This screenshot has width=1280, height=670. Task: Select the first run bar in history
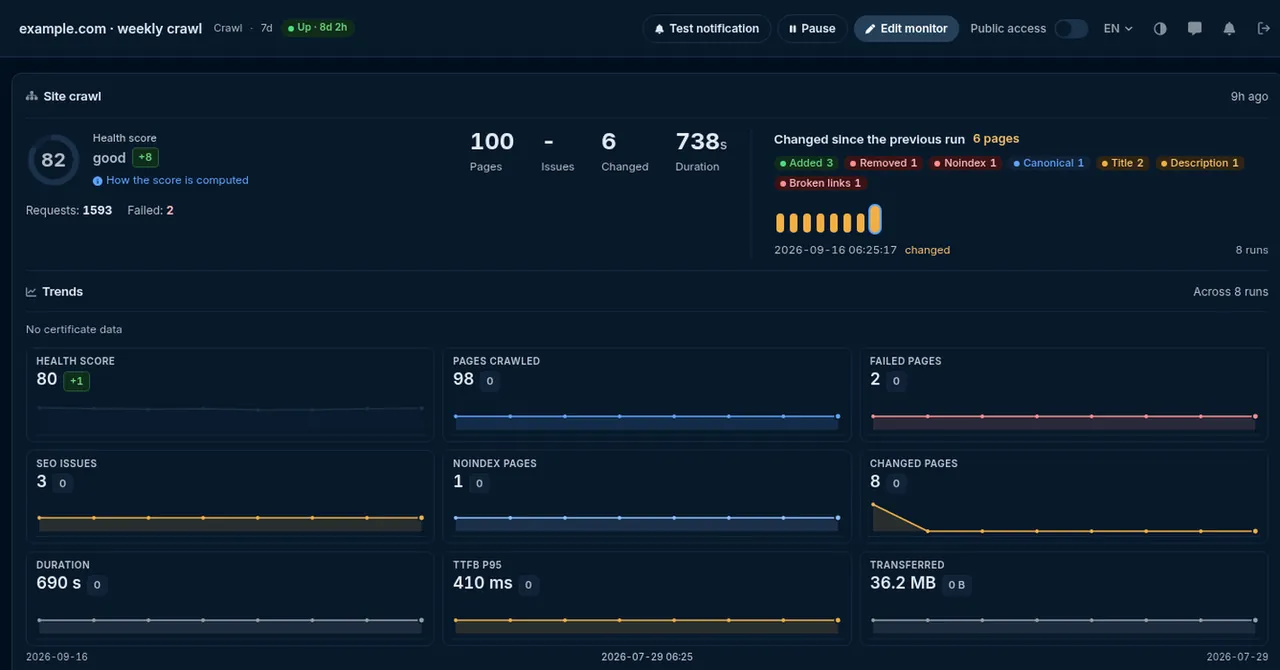[780, 222]
